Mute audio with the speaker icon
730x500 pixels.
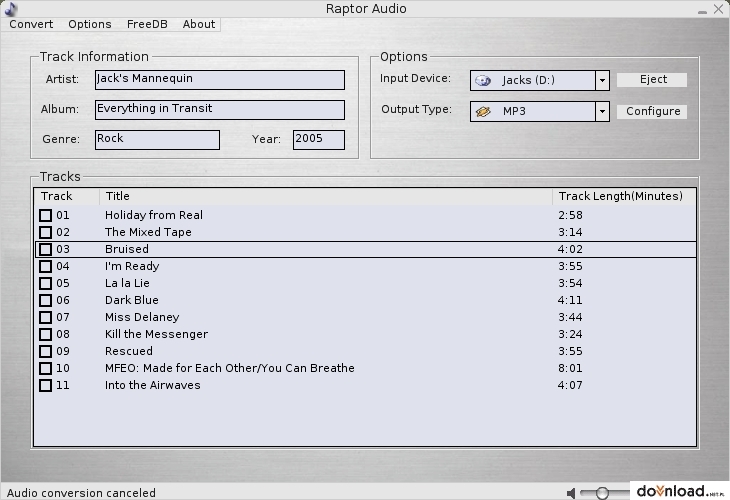click(x=571, y=493)
